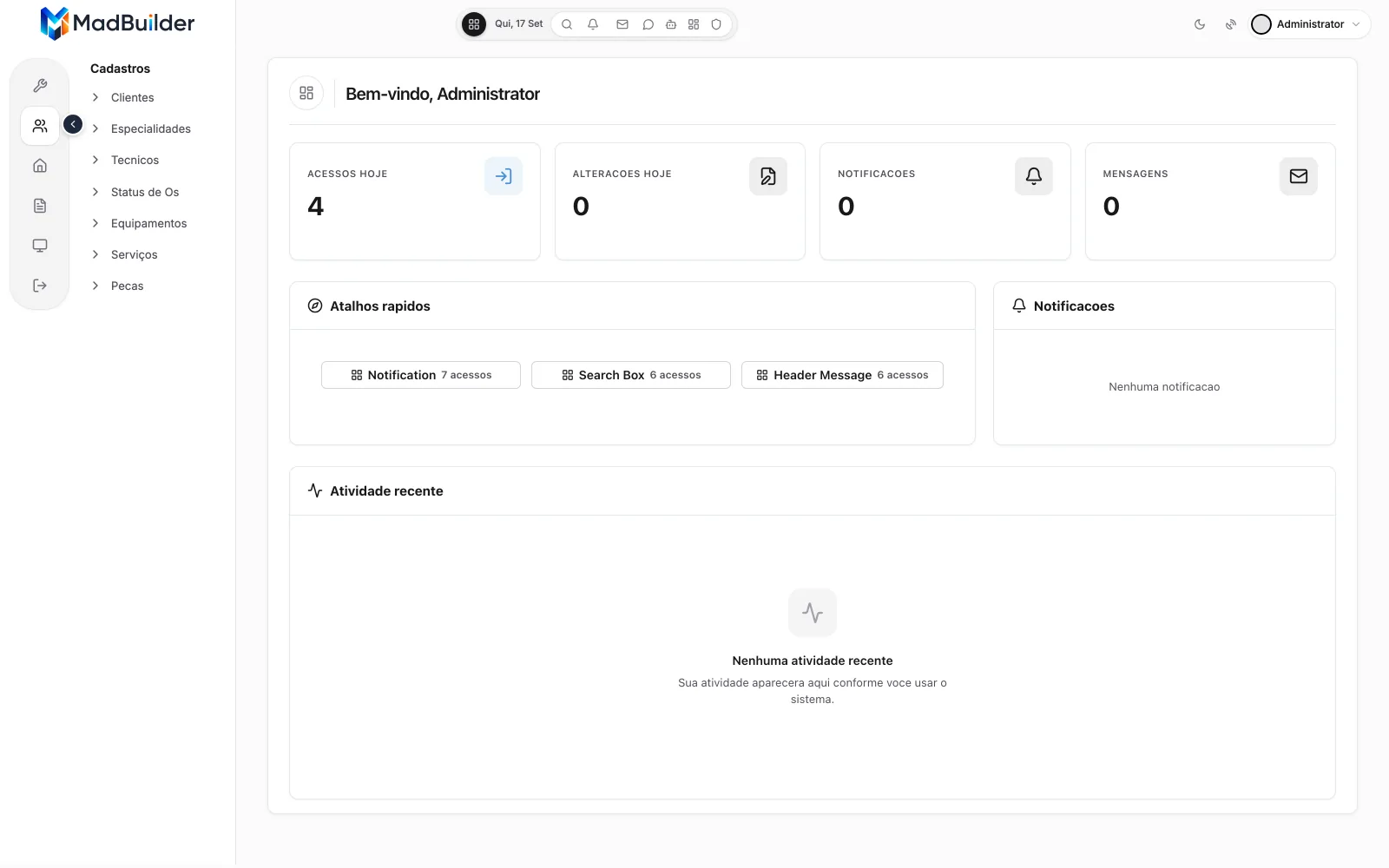Open search from the top toolbar magnifier
Image resolution: width=1389 pixels, height=868 pixels.
point(567,24)
